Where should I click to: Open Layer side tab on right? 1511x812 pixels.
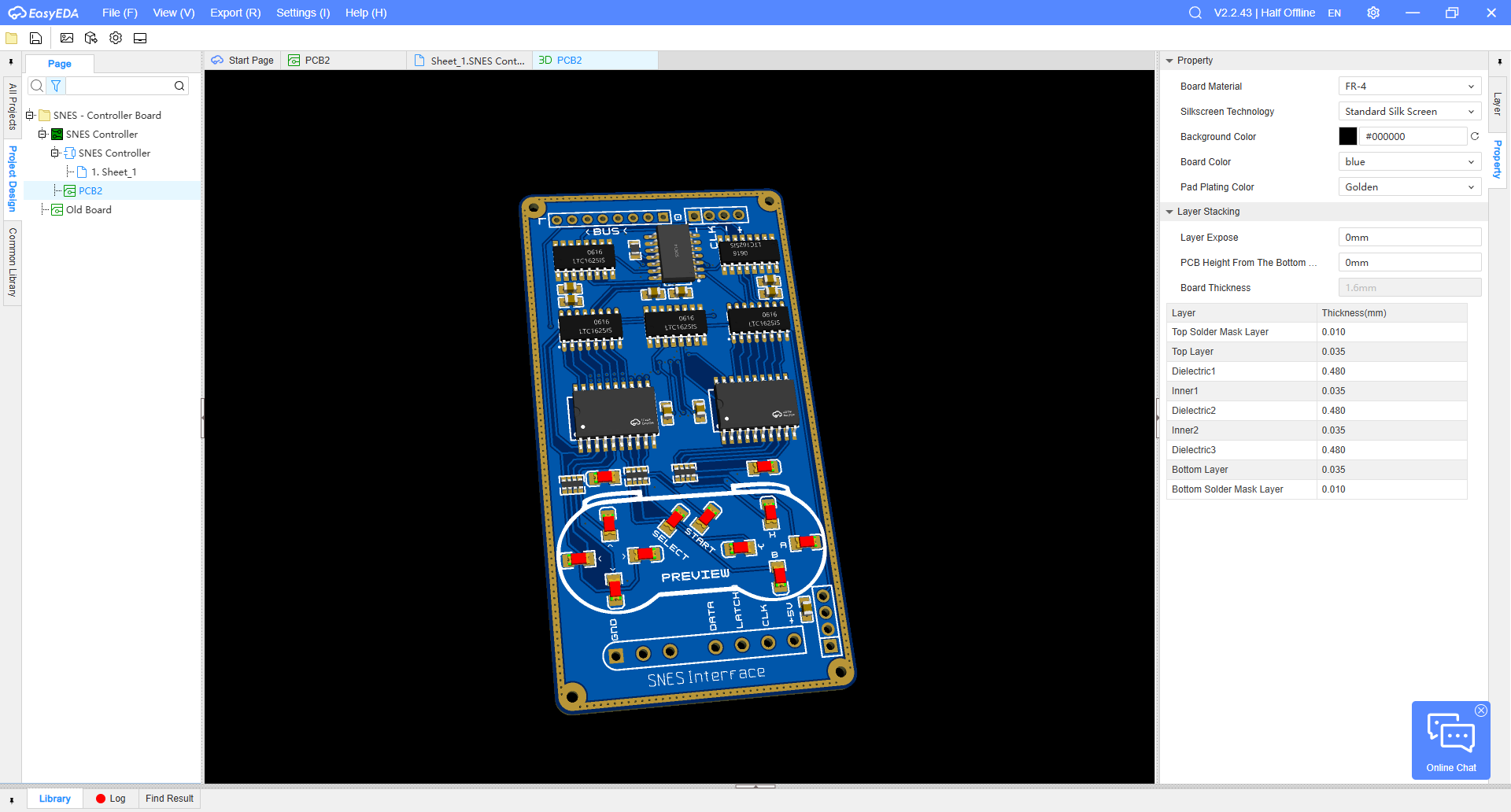[1498, 104]
